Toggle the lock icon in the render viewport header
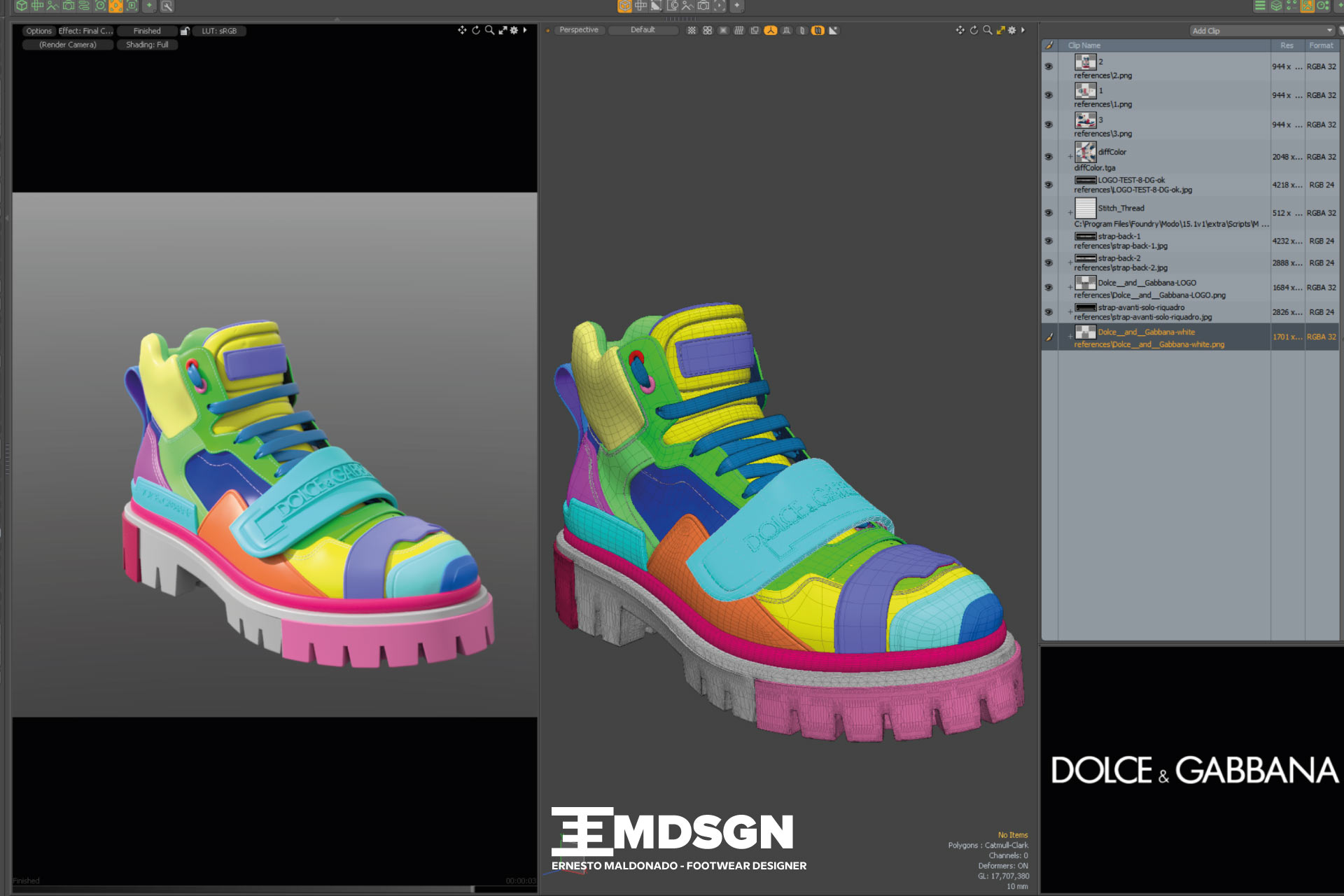Screen dimensions: 1344x896 pyautogui.click(x=185, y=31)
